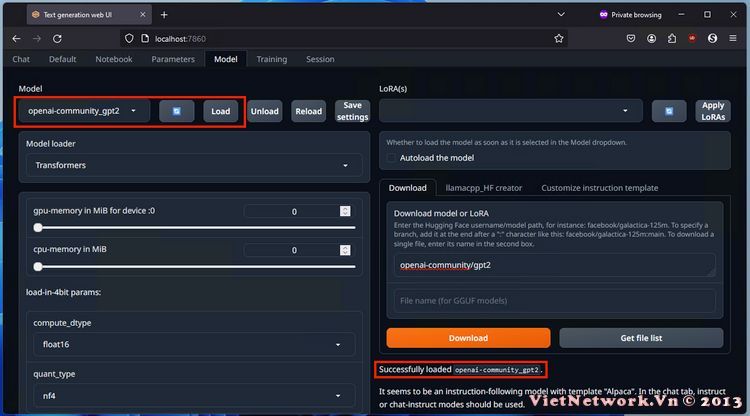Open the quant_type nf4 dropdown
Screen dimensions: 750x416
tap(190, 395)
